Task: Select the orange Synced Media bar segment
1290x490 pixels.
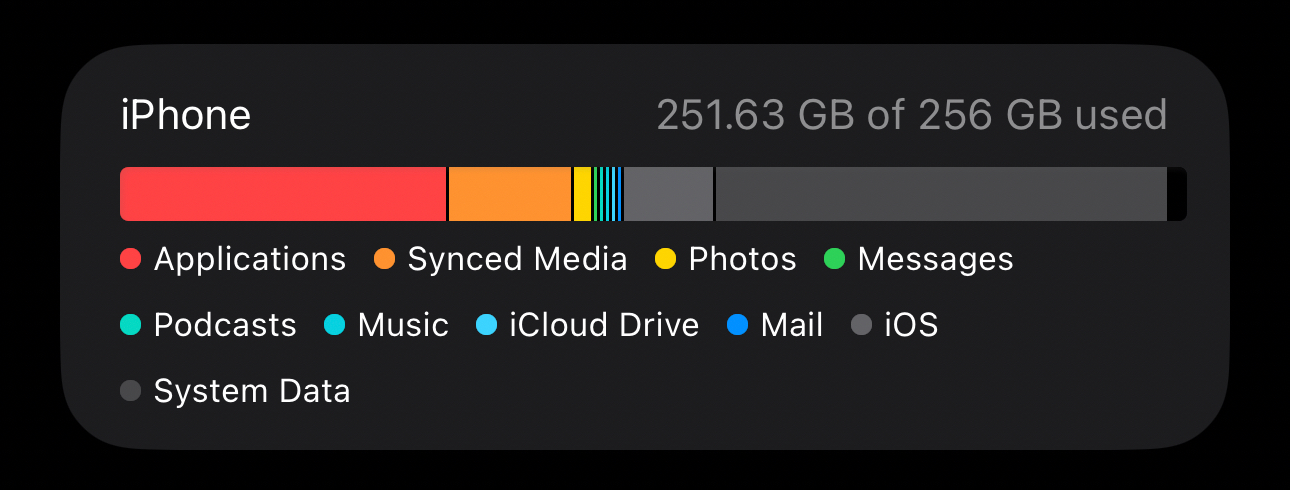Action: click(509, 194)
